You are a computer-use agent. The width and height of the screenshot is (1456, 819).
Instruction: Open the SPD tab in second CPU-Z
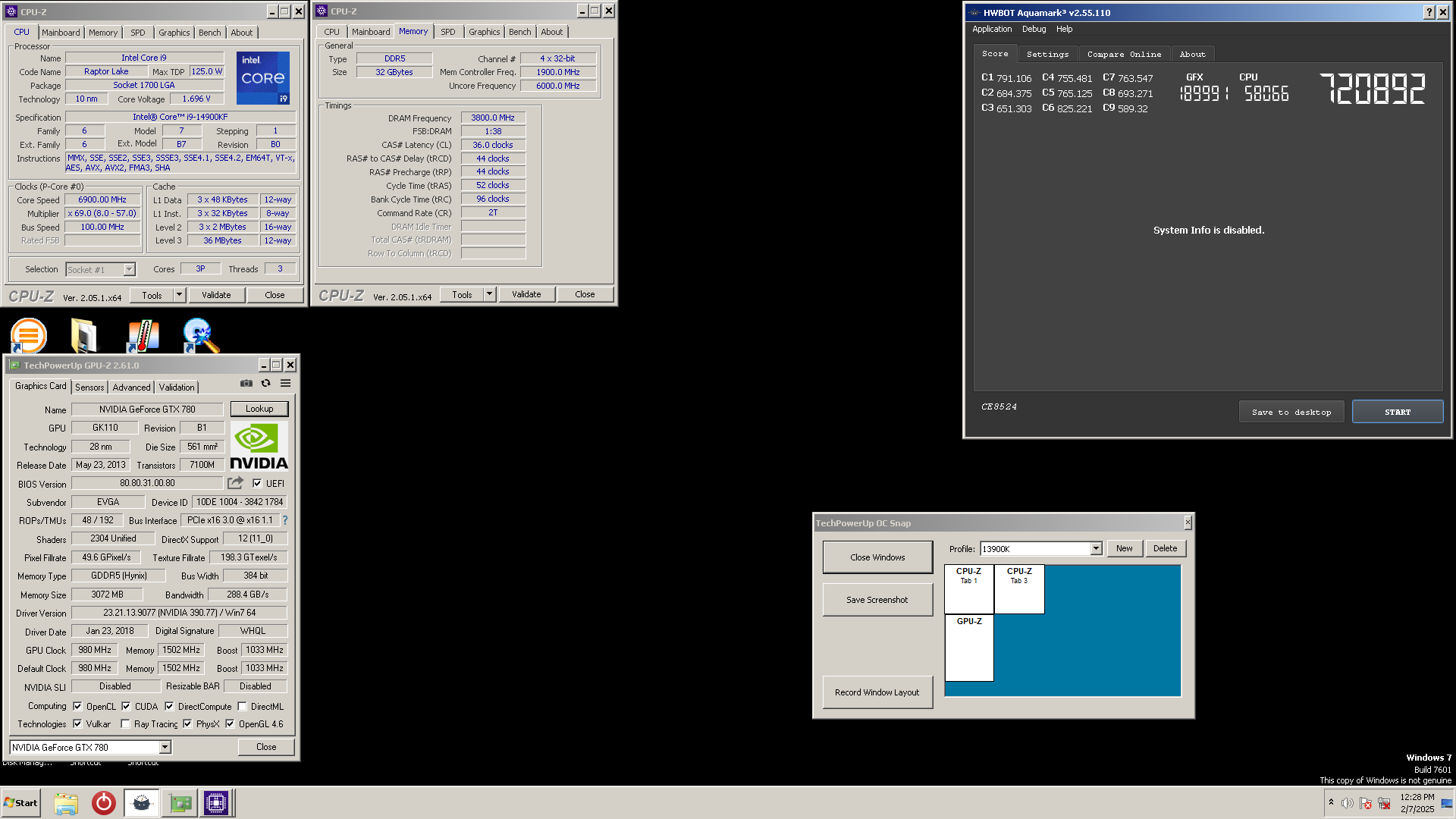[x=448, y=32]
